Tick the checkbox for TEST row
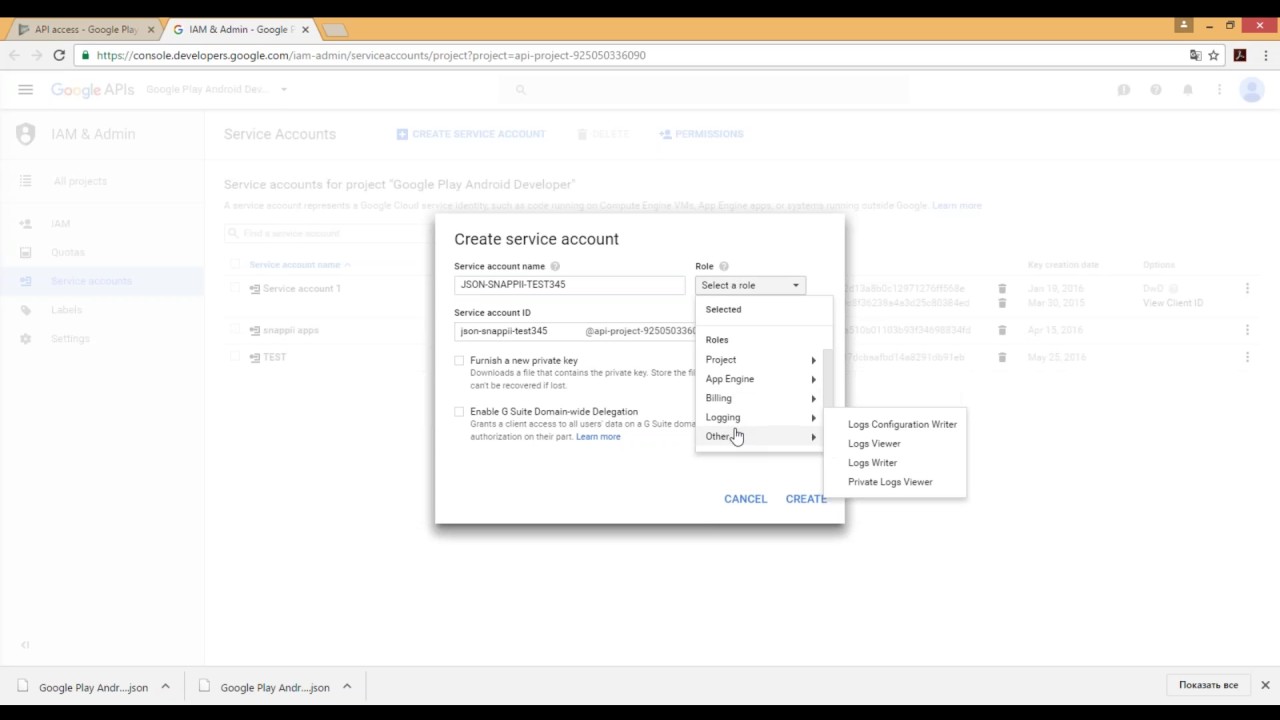This screenshot has width=1280, height=720. [235, 357]
